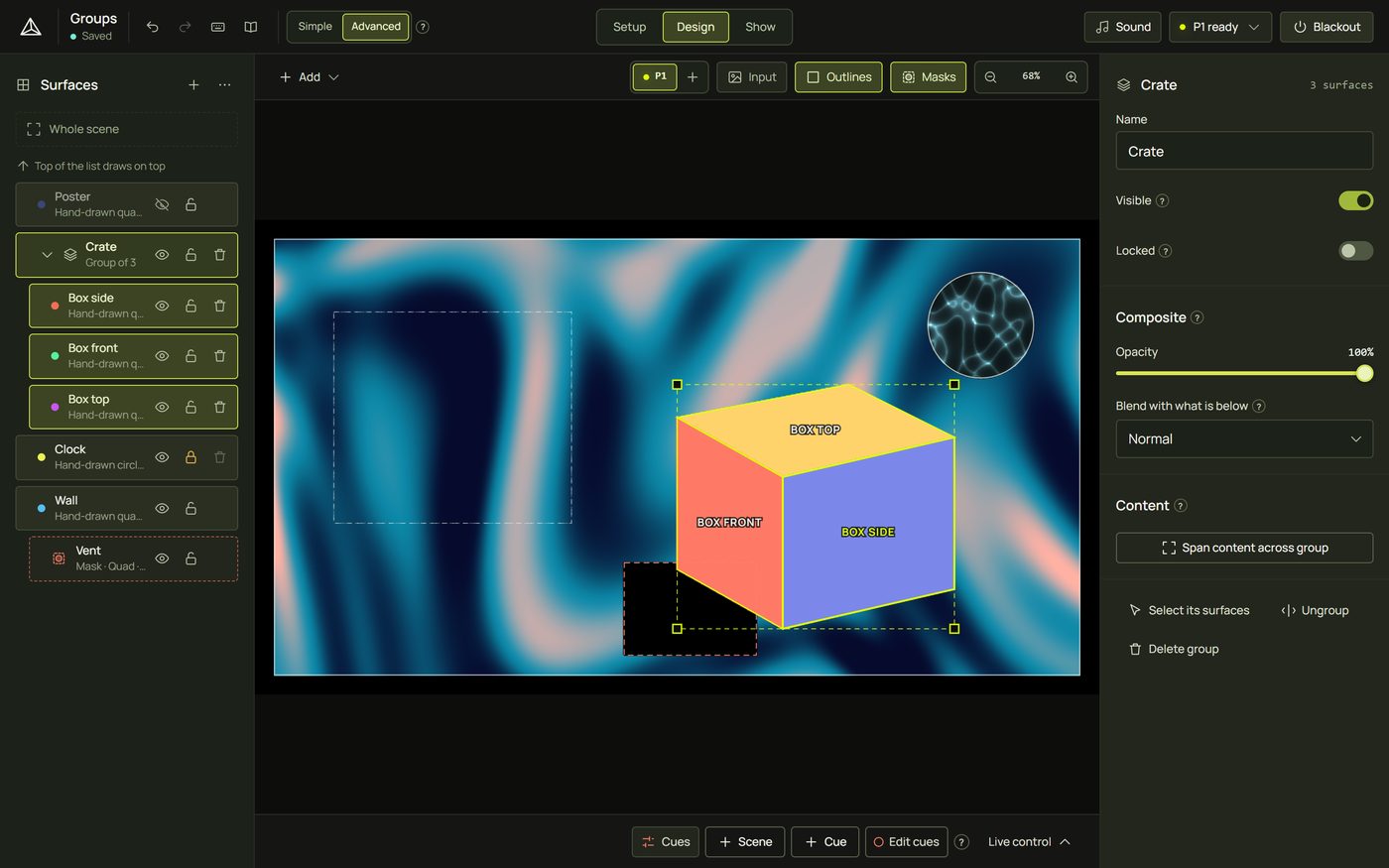Open the blend mode Normal dropdown
The height and width of the screenshot is (868, 1389).
pyautogui.click(x=1244, y=438)
